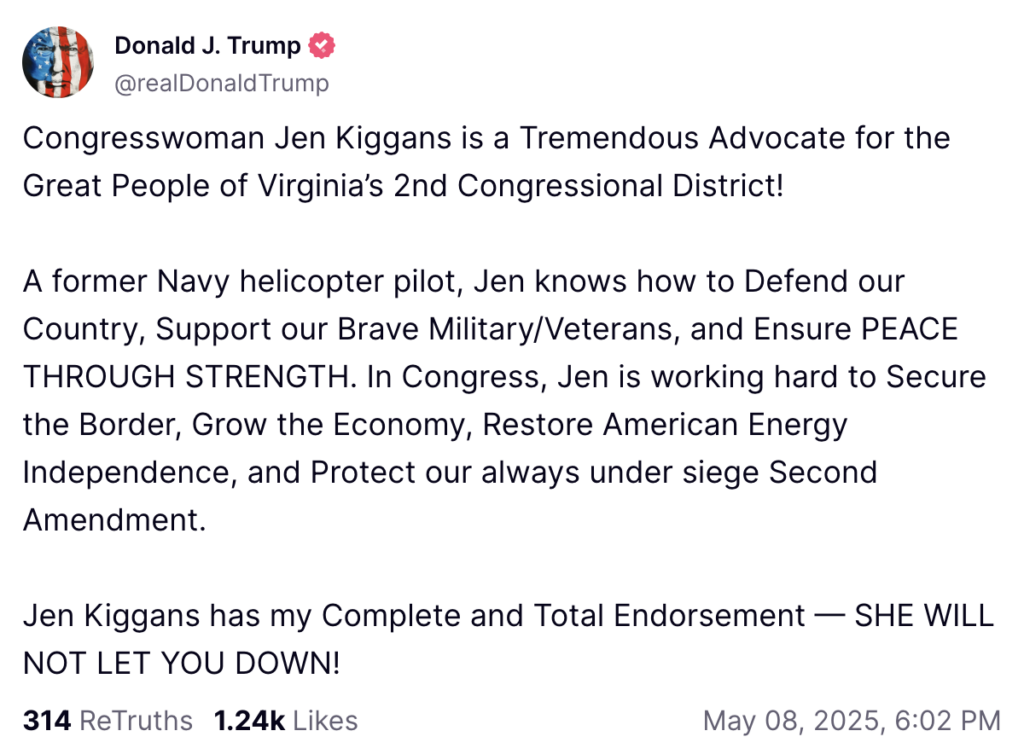1024x754 pixels.
Task: Click the word ReTruths in the footer
Action: 135,720
